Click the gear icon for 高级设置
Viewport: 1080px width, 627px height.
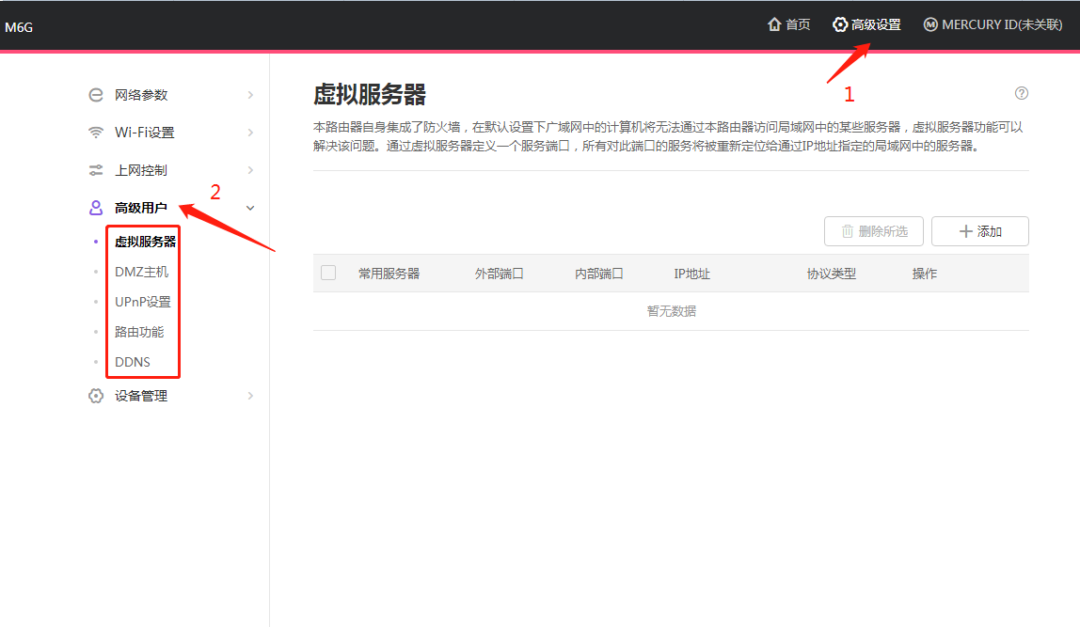[x=840, y=25]
